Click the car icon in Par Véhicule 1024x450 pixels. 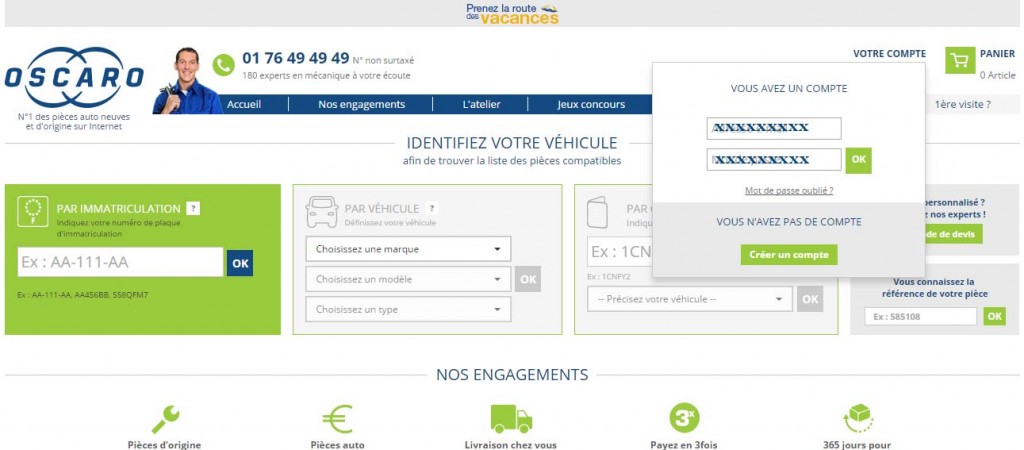point(322,212)
